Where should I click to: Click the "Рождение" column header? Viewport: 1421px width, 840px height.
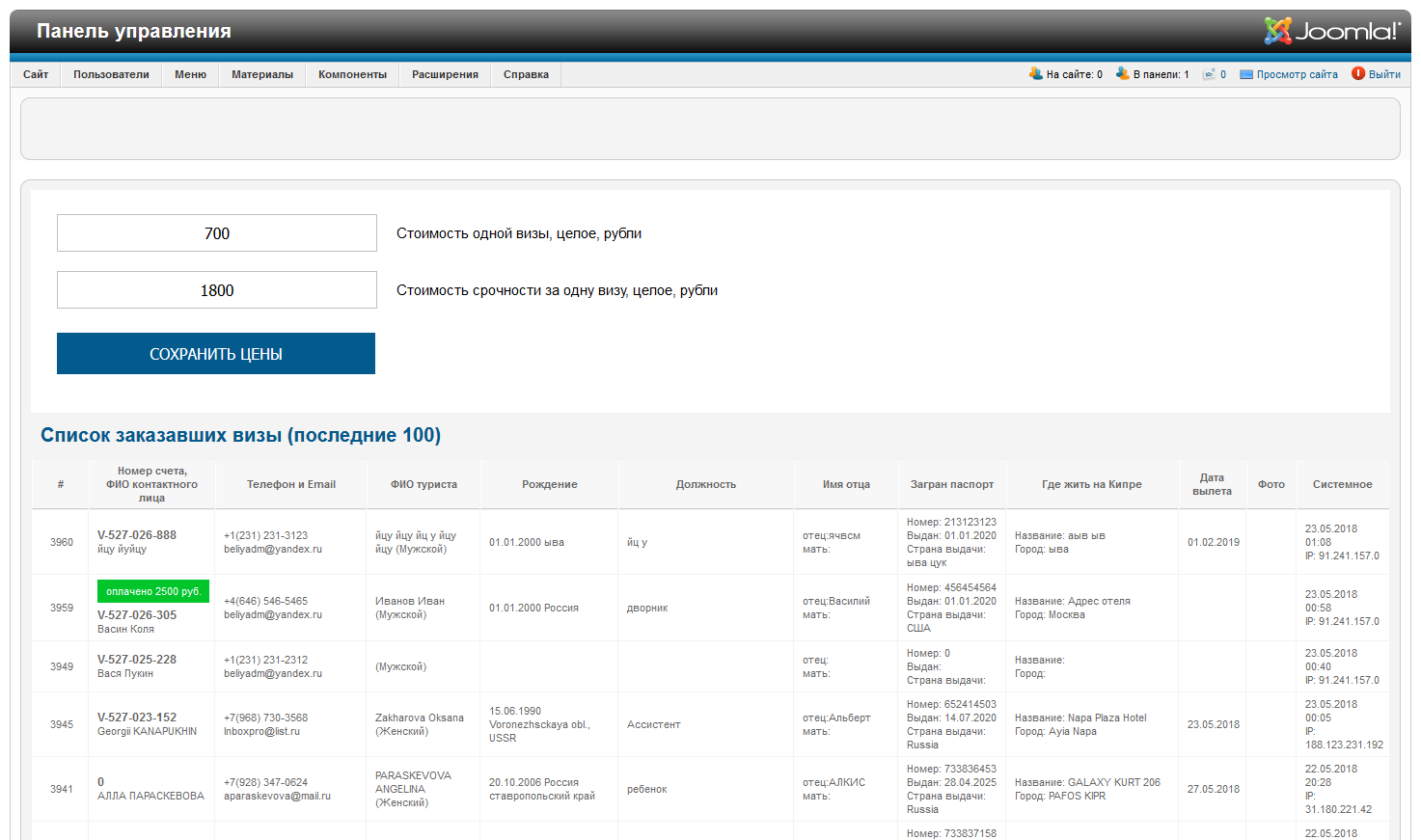550,484
